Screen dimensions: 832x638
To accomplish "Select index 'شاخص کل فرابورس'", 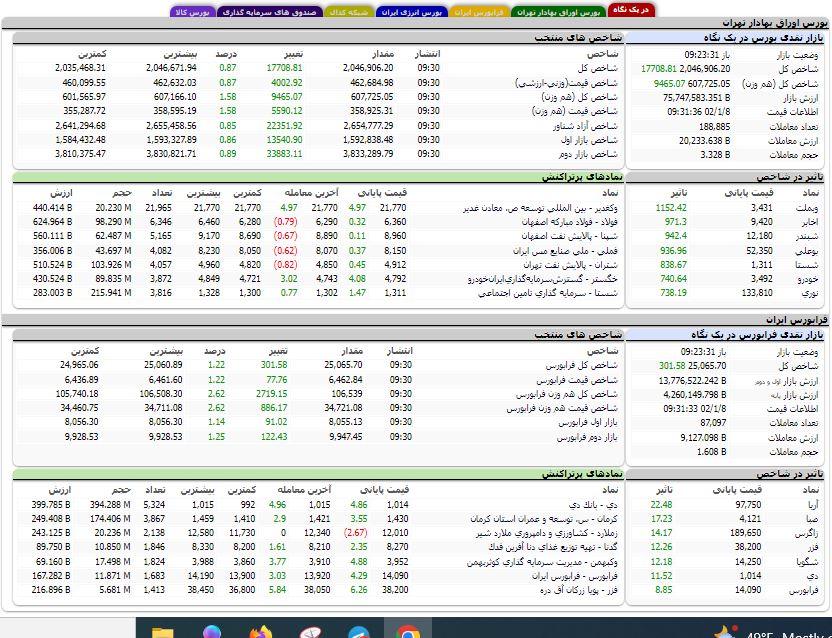I will pos(582,366).
